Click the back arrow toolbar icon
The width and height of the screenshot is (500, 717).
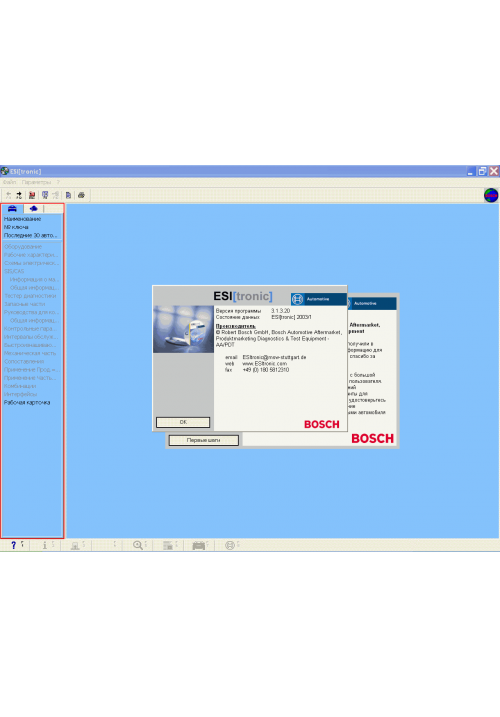pyautogui.click(x=8, y=195)
